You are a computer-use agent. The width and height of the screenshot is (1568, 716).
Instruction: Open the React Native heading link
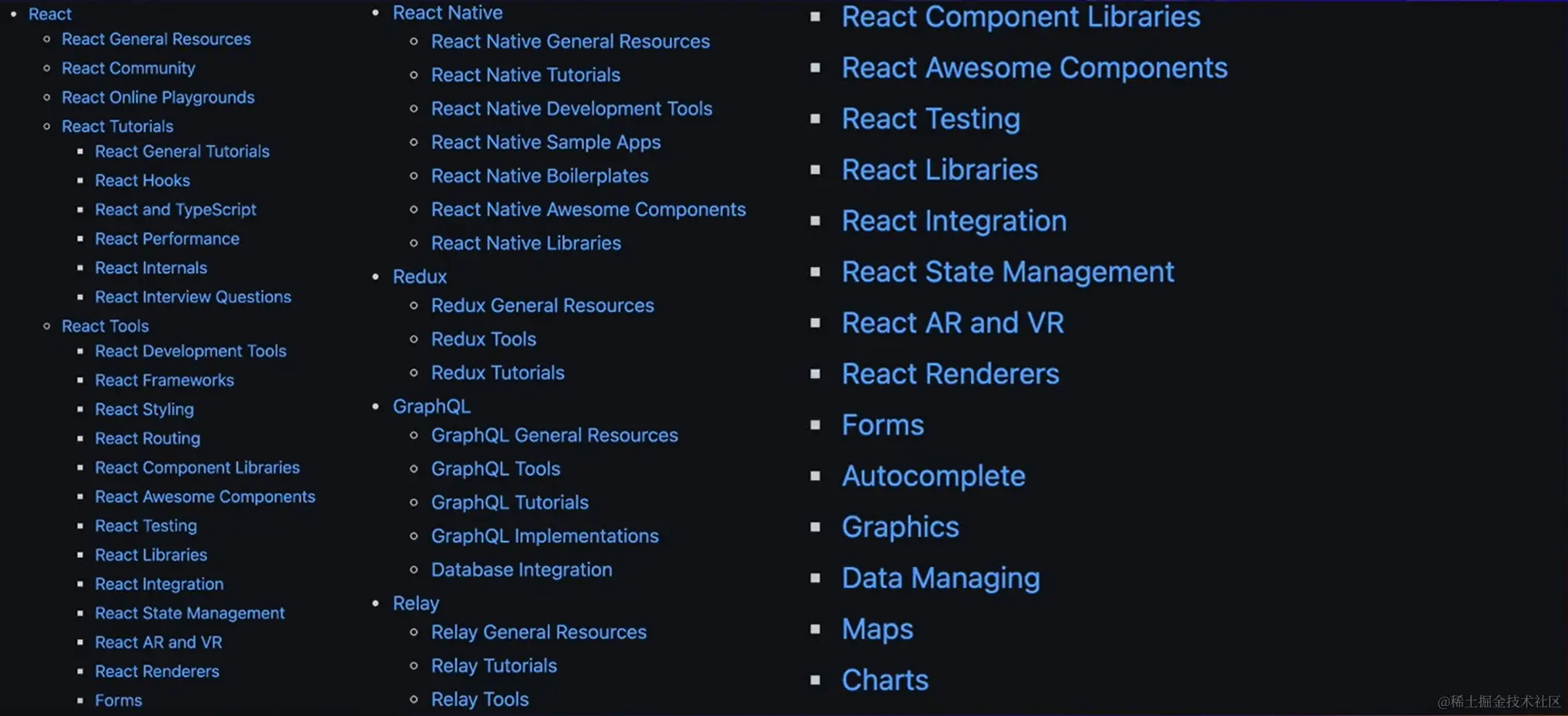[447, 12]
